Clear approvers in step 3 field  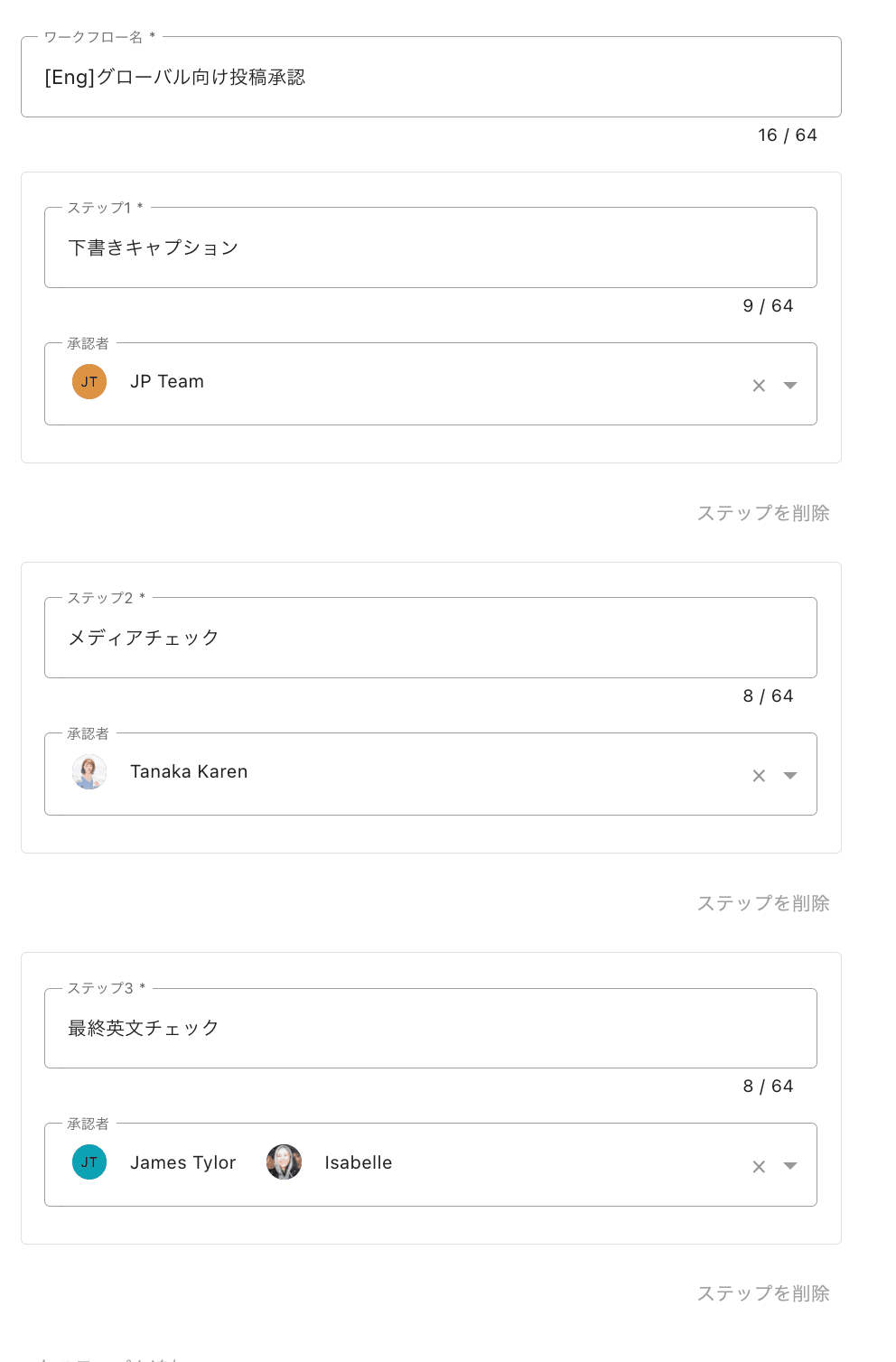pyautogui.click(x=759, y=1167)
